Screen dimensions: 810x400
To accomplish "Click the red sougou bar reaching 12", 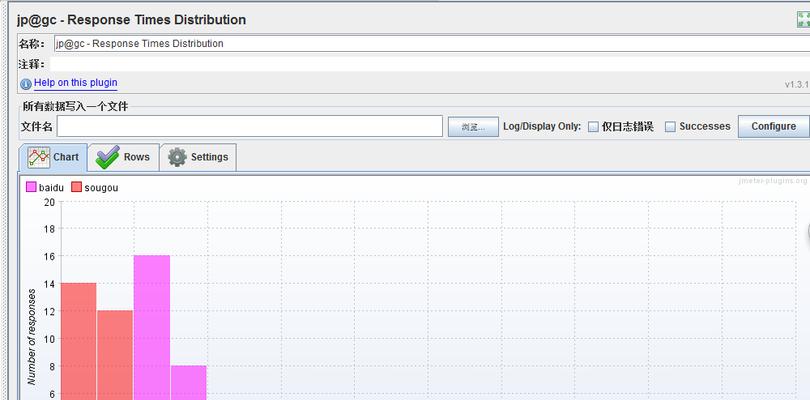I will coord(115,355).
